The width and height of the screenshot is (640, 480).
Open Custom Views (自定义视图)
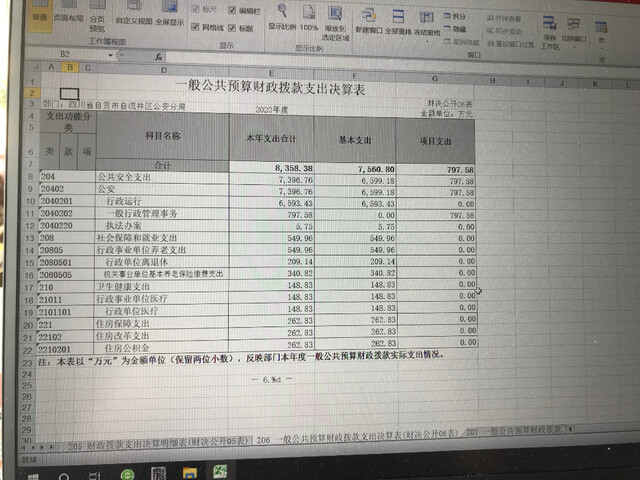tap(133, 19)
